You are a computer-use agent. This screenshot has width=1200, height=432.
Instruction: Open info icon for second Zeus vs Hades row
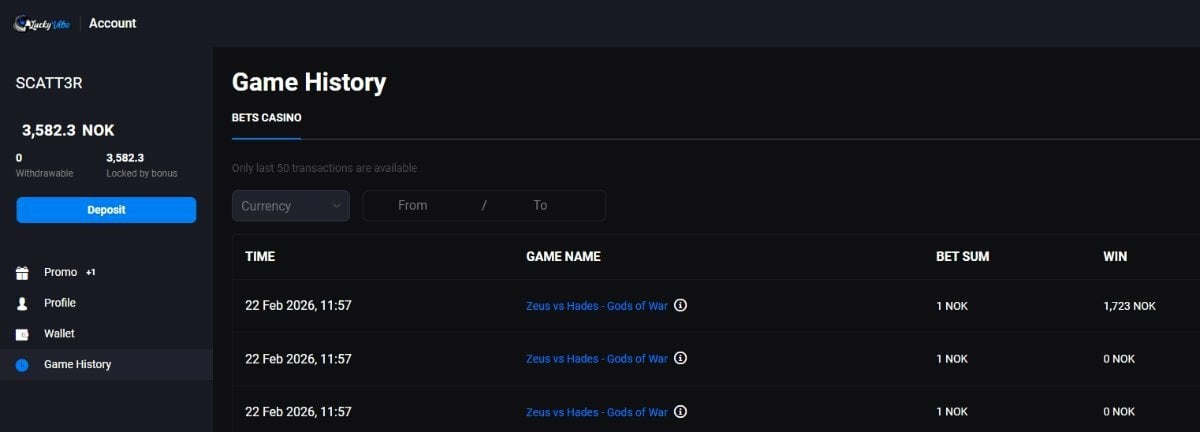681,358
